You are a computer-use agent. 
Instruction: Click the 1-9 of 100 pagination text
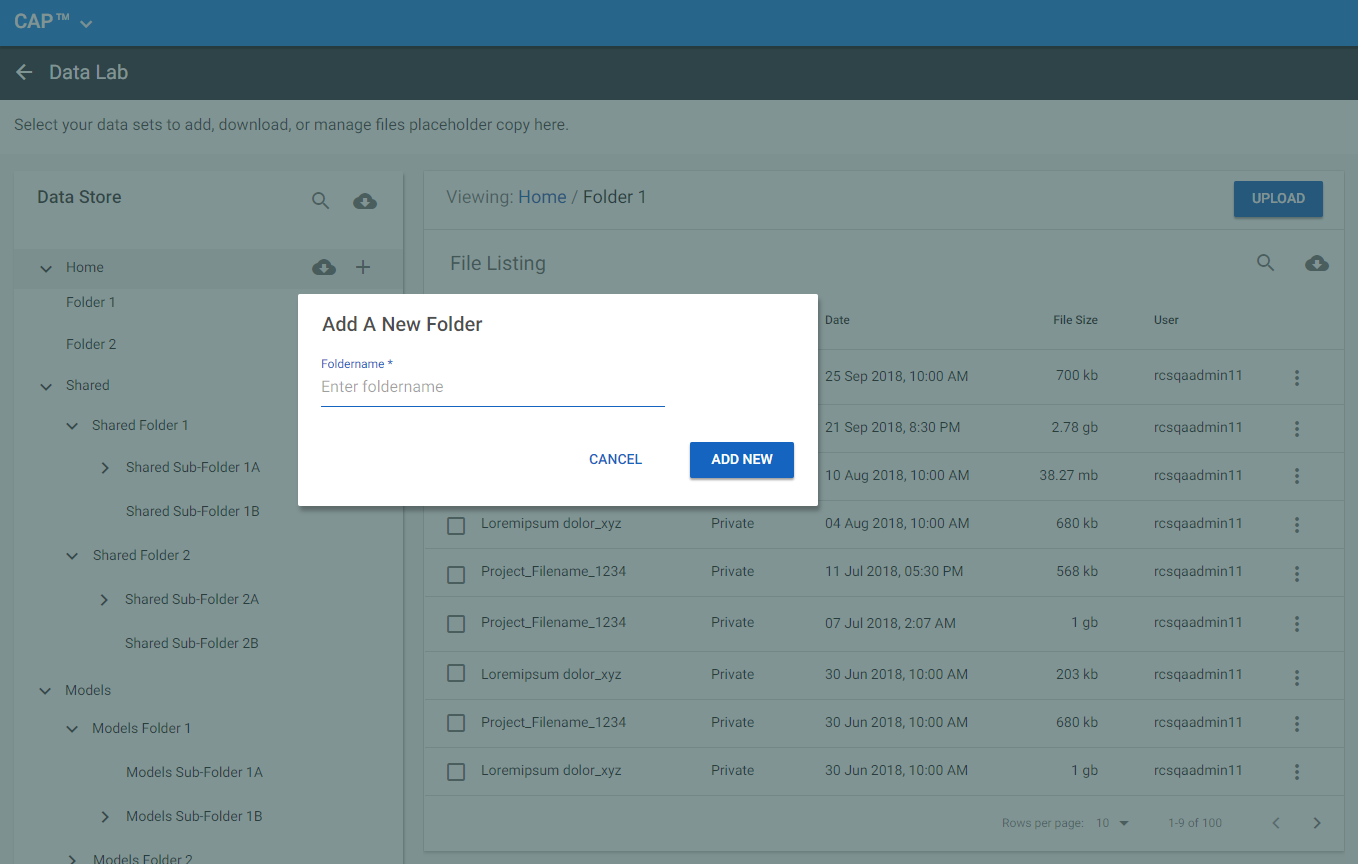tap(1195, 823)
